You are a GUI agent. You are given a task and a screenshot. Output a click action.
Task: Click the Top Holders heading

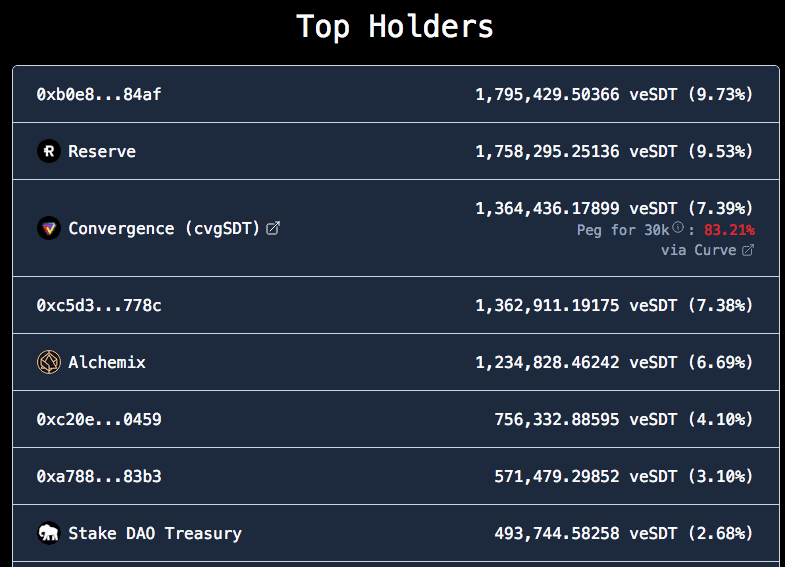394,26
